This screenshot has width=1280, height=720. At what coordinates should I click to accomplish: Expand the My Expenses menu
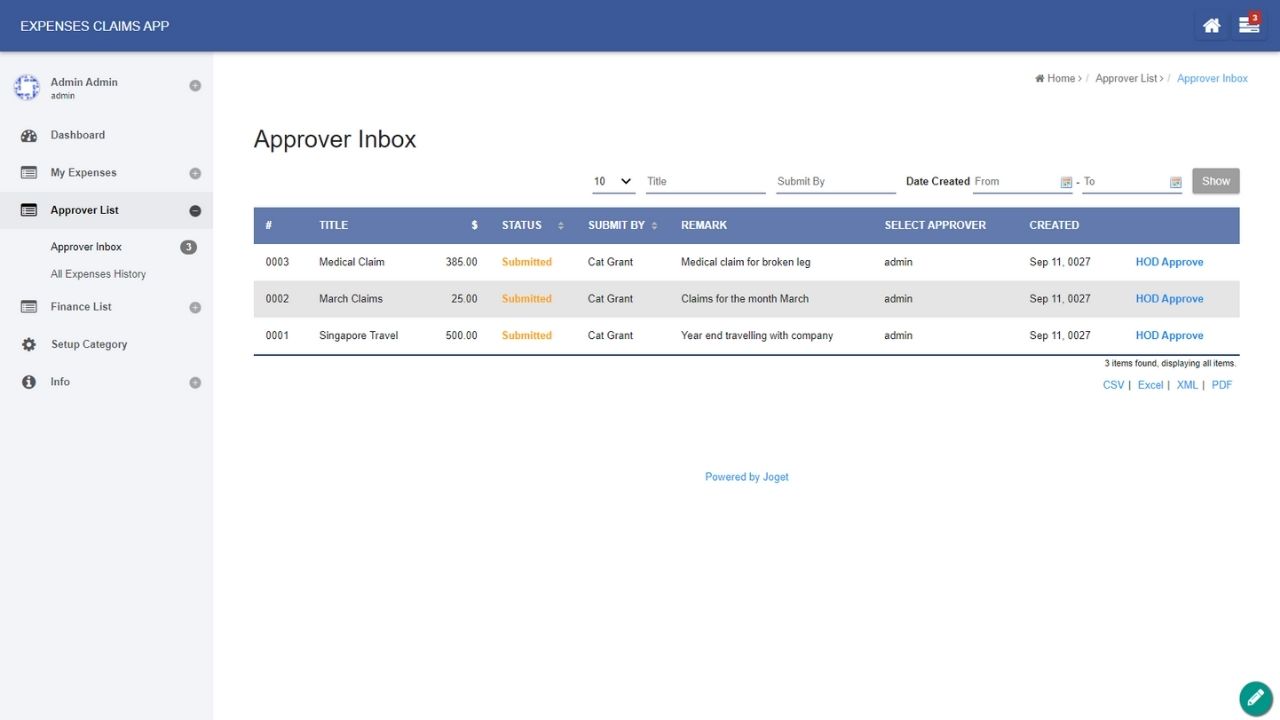coord(195,173)
